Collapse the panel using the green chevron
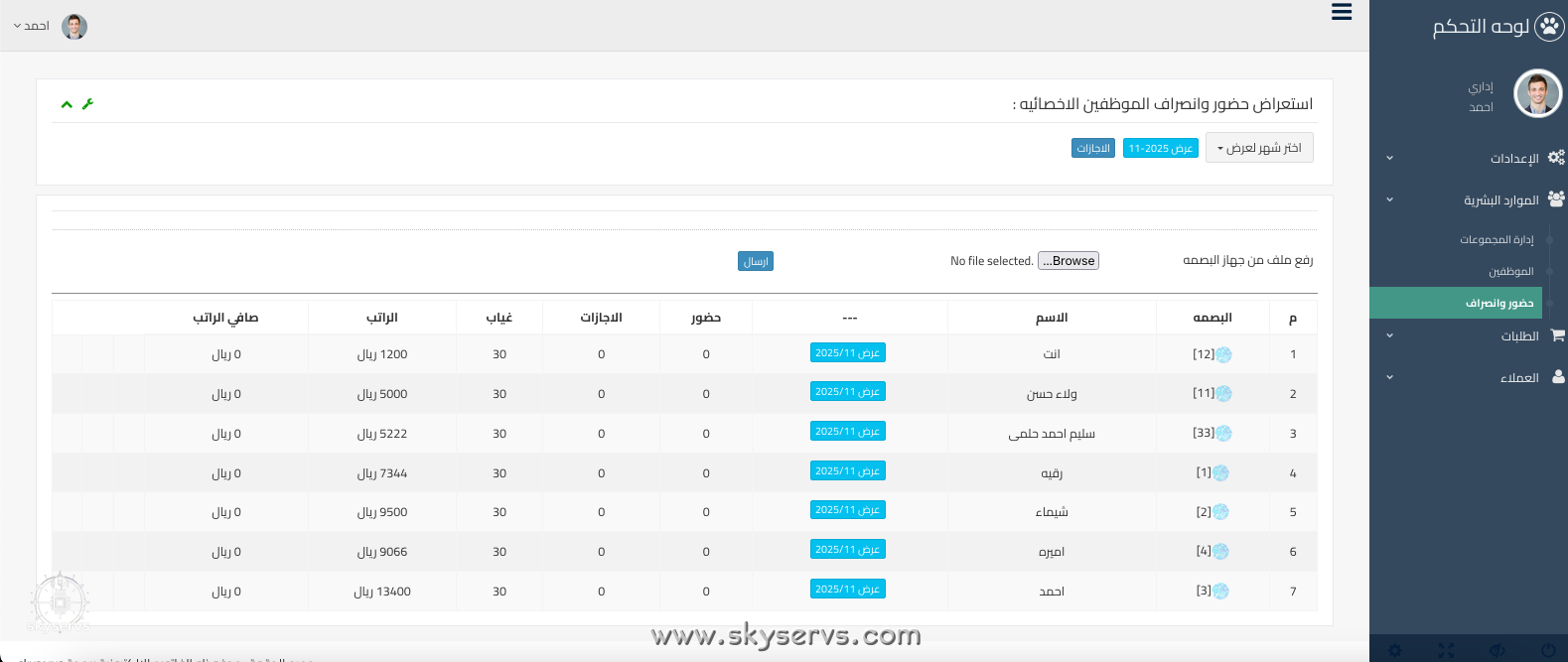The width and height of the screenshot is (1568, 662). (x=67, y=104)
